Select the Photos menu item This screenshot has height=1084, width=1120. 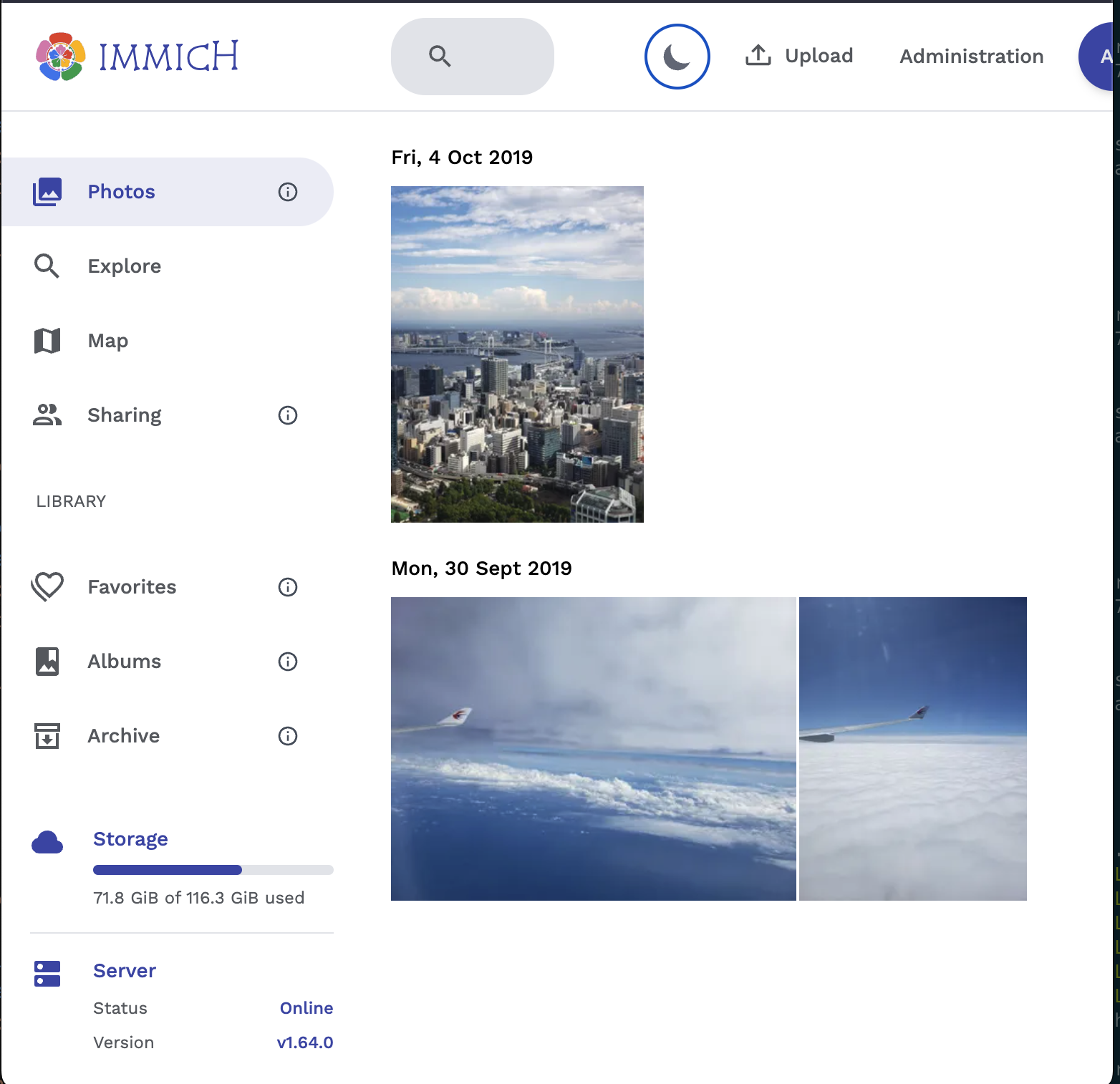point(168,192)
